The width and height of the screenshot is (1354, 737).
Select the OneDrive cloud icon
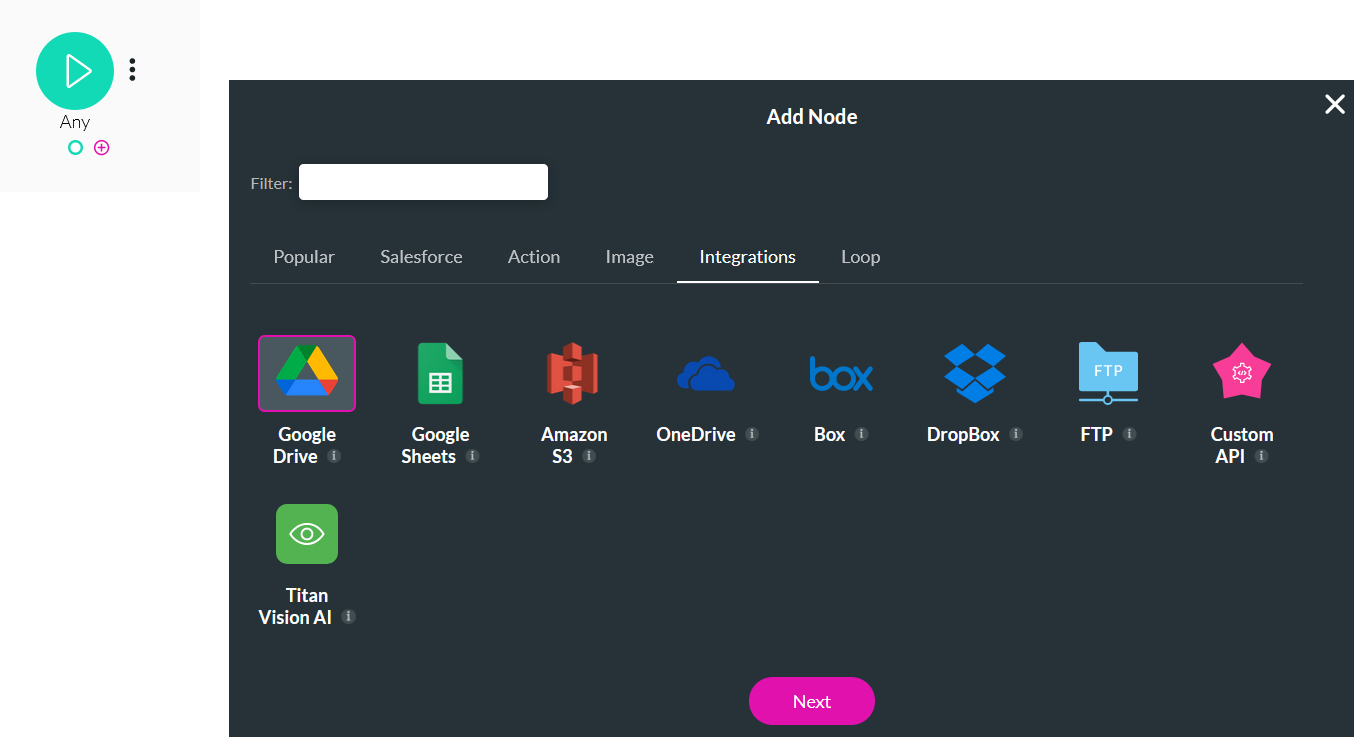706,374
